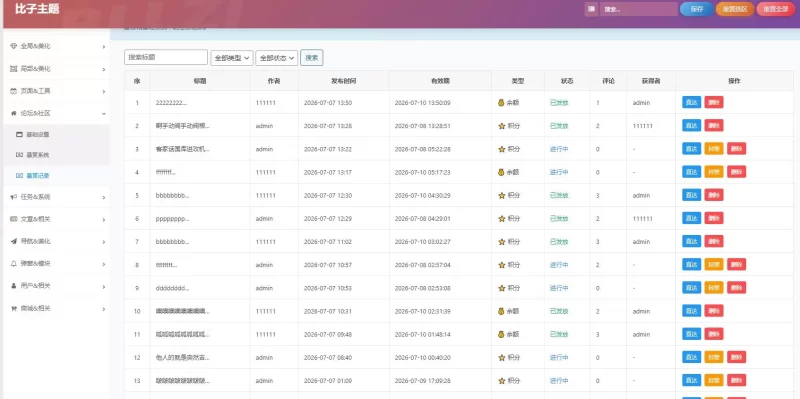The width and height of the screenshot is (800, 399).
Task: Click the 获得者 column header
Action: 651,81
